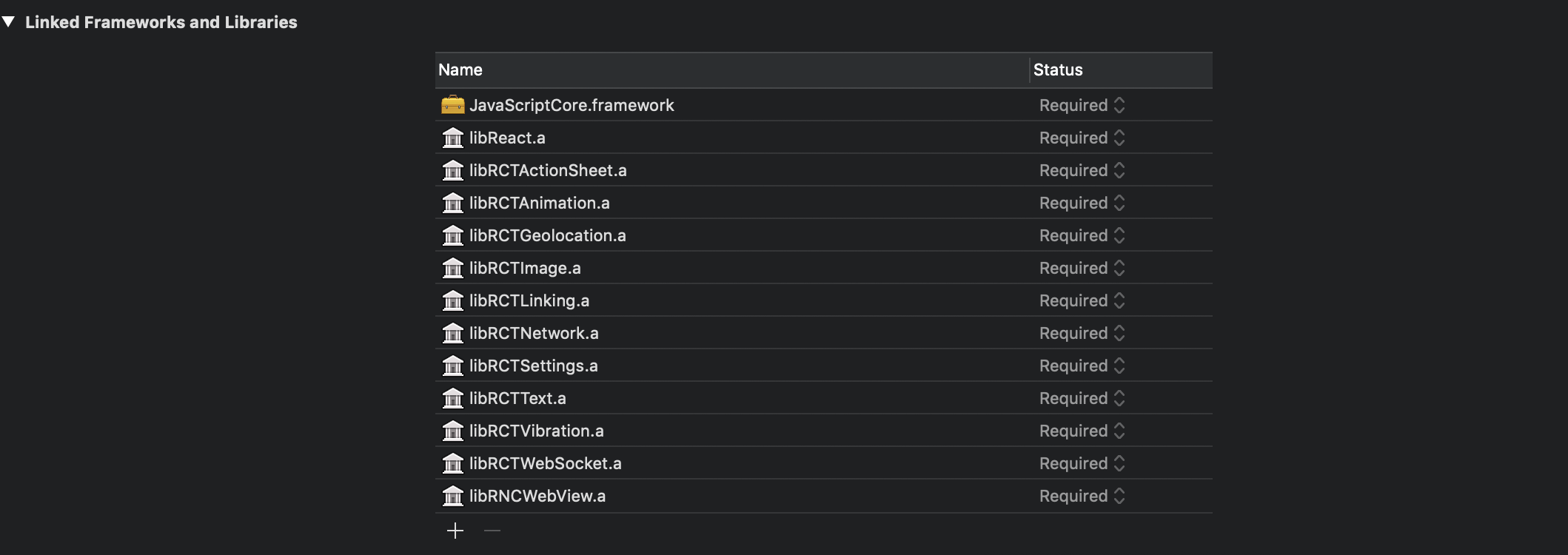
Task: Select the libRCTLinking.a name text
Action: (x=529, y=300)
